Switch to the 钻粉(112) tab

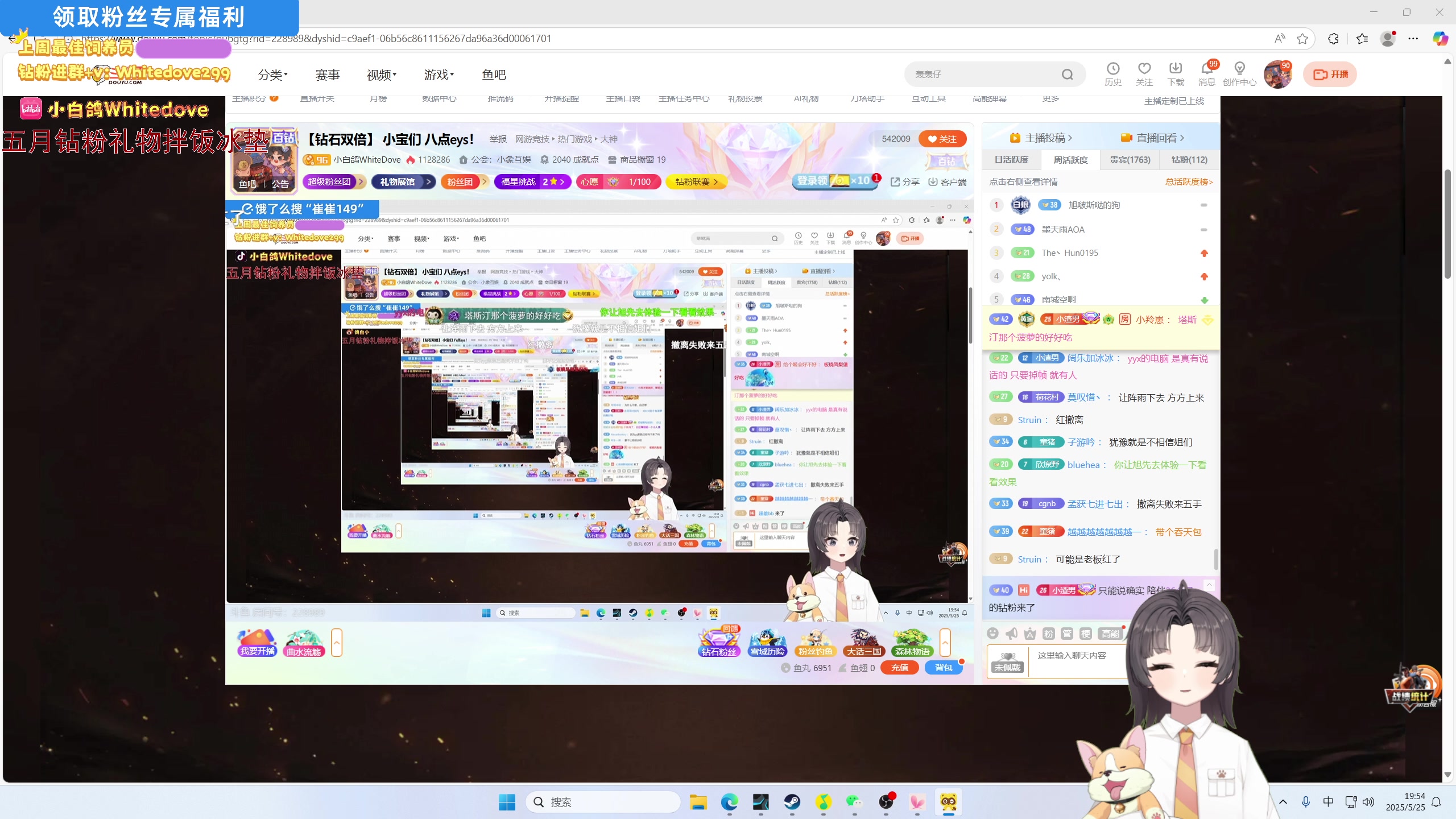point(1189,160)
